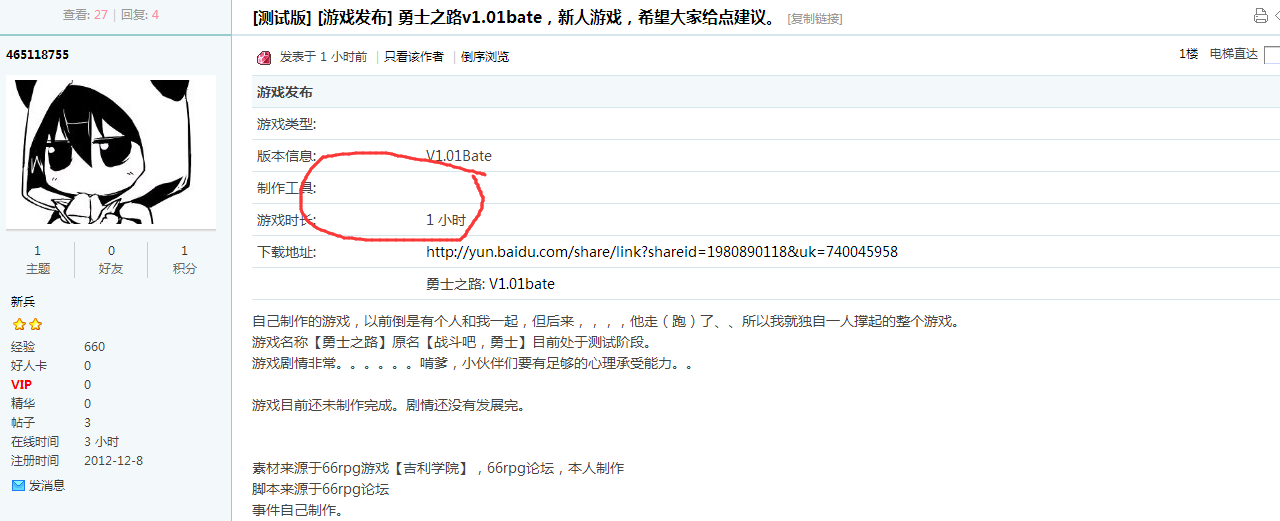This screenshot has height=521, width=1280.
Task: Click the 帖子 row label
Action: (x=23, y=423)
